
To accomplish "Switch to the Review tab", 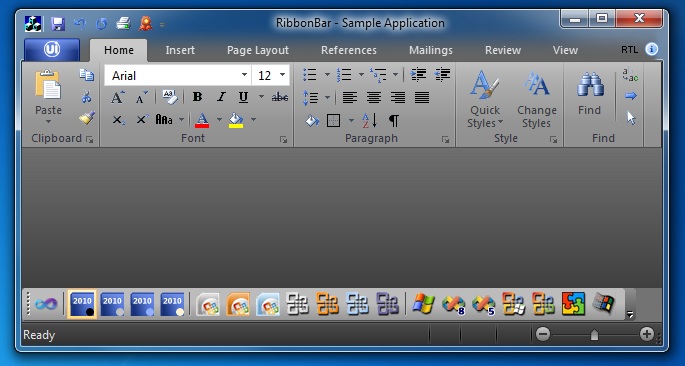I will click(503, 50).
